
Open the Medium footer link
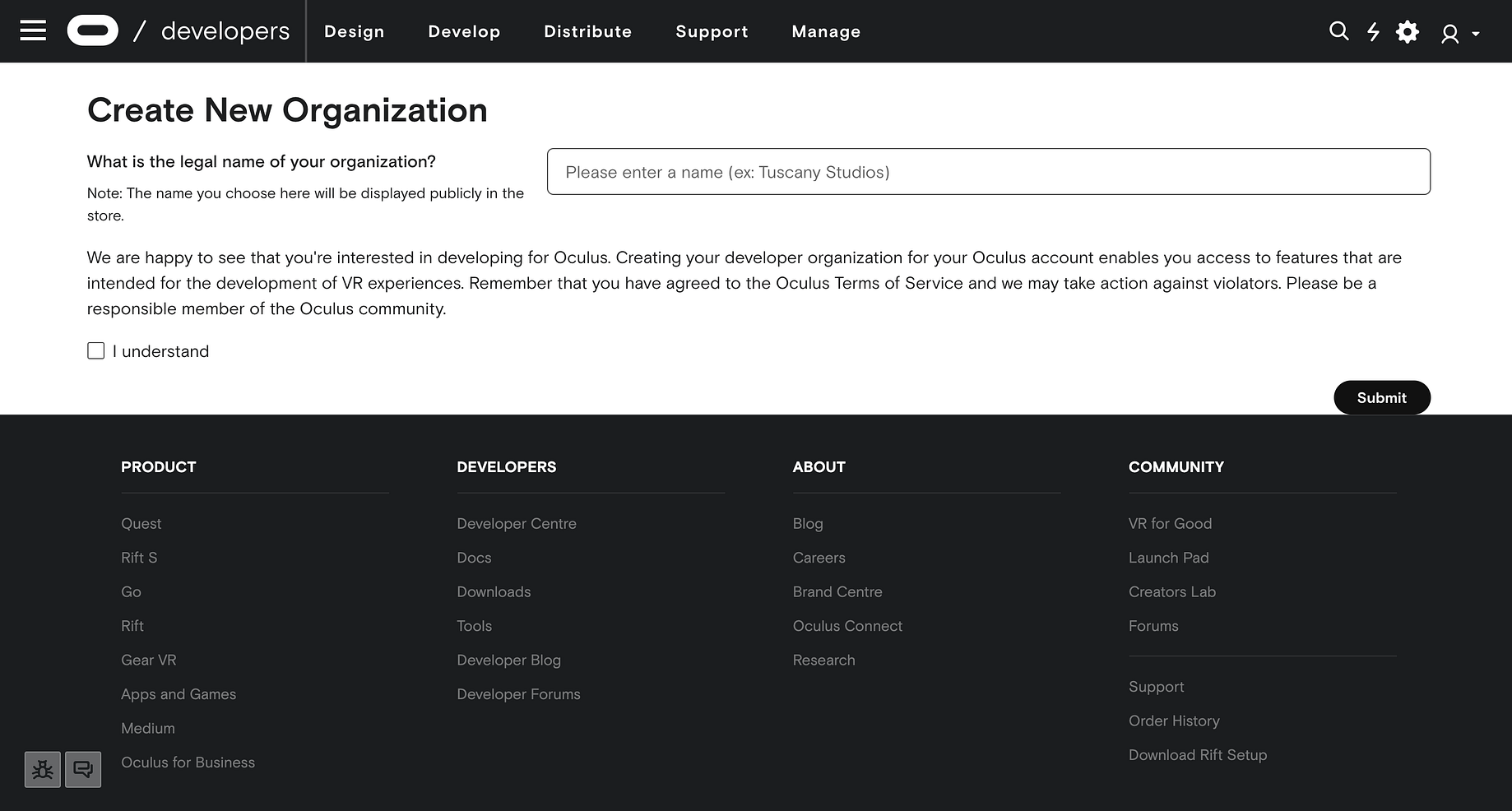point(148,728)
